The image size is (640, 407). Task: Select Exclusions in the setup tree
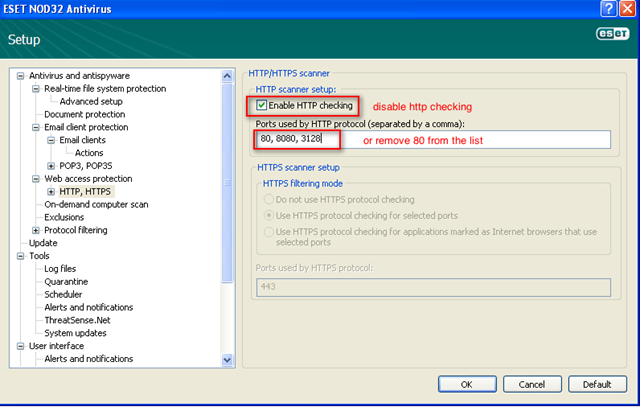[64, 217]
